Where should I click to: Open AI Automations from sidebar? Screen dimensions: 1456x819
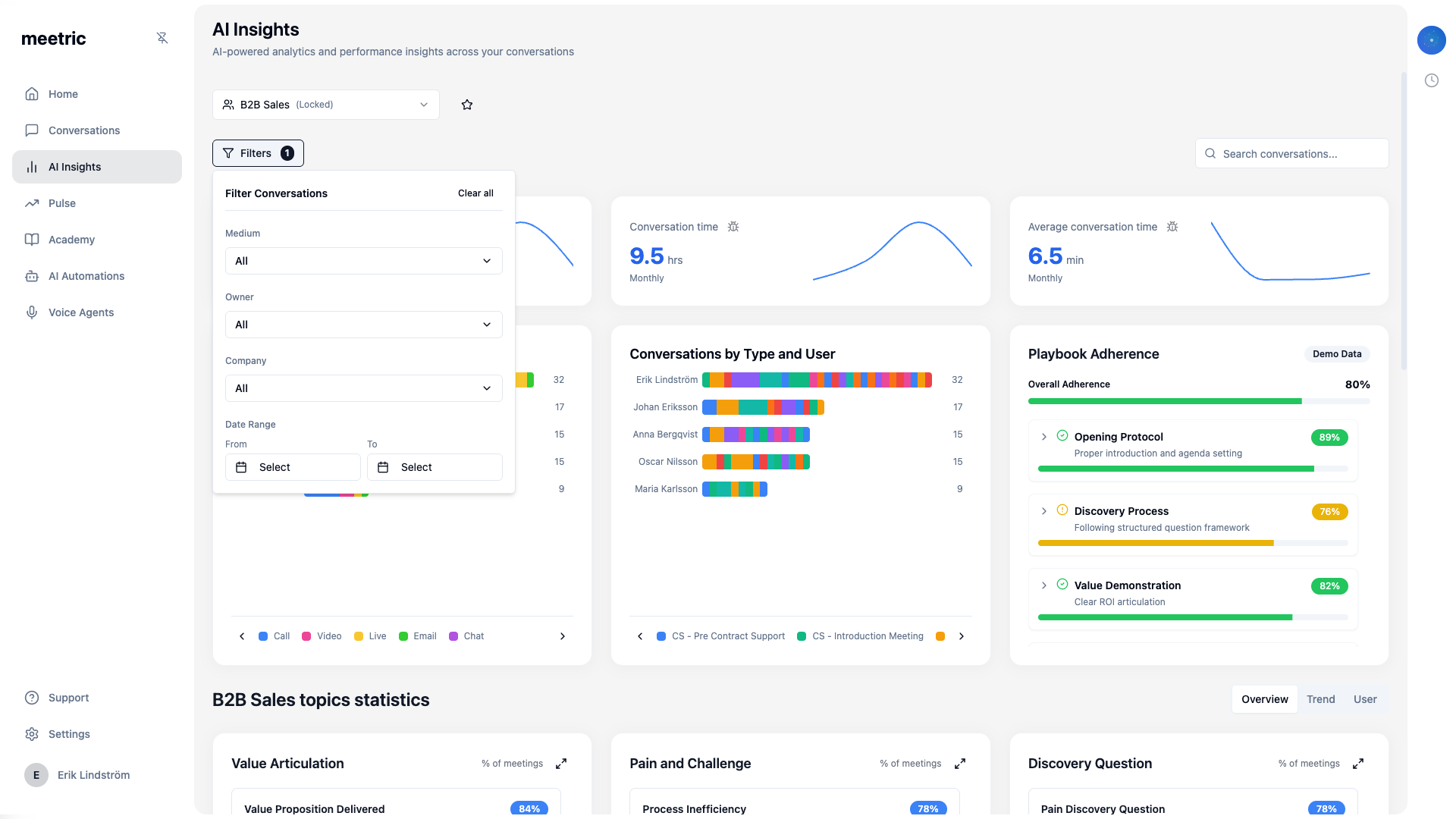click(86, 276)
